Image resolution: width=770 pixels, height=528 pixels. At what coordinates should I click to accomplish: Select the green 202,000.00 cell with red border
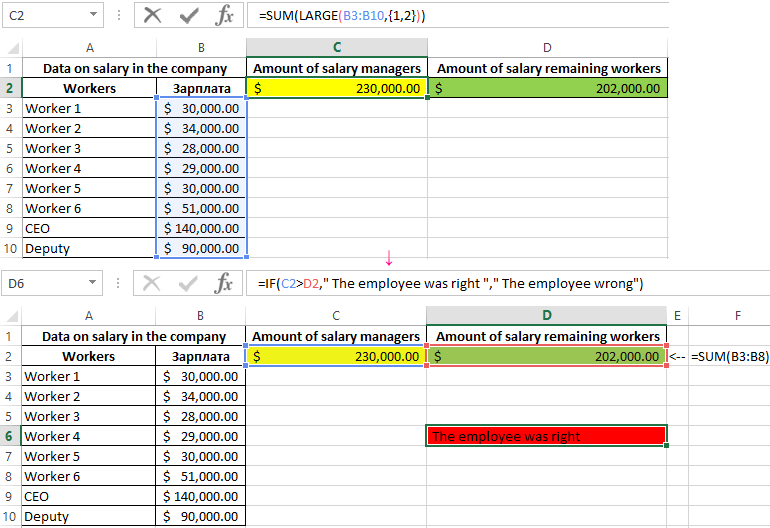pos(546,356)
